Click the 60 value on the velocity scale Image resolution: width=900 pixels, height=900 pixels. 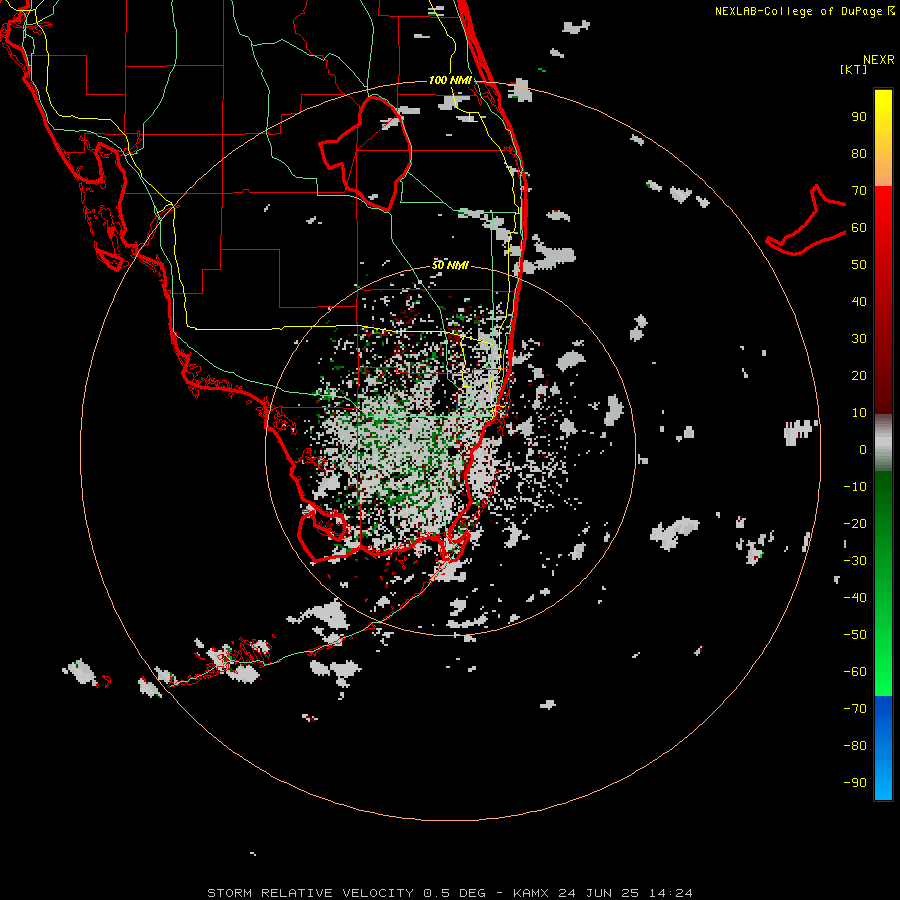859,228
